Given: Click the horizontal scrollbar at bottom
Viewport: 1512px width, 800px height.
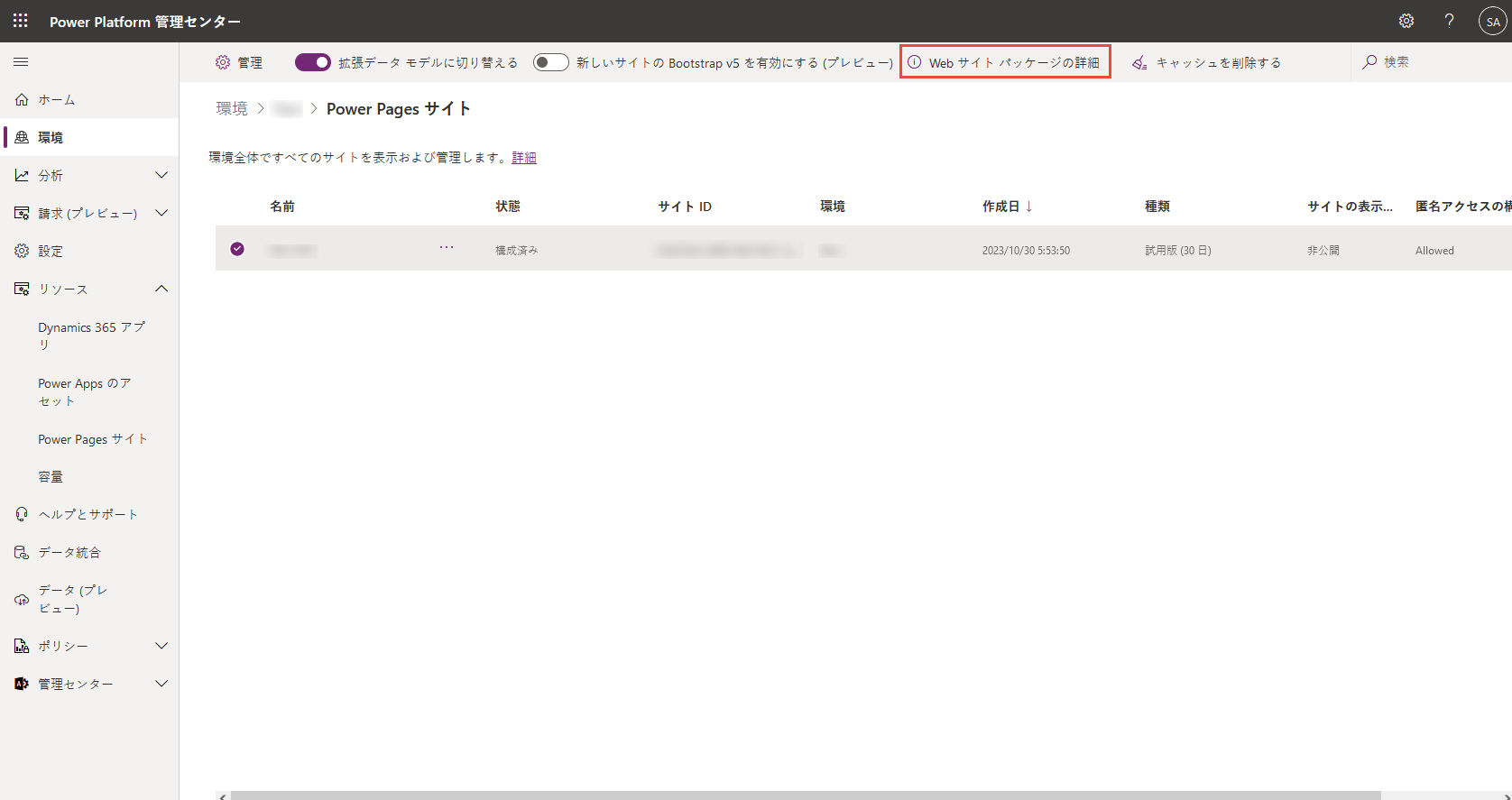Looking at the screenshot, I should [x=806, y=795].
